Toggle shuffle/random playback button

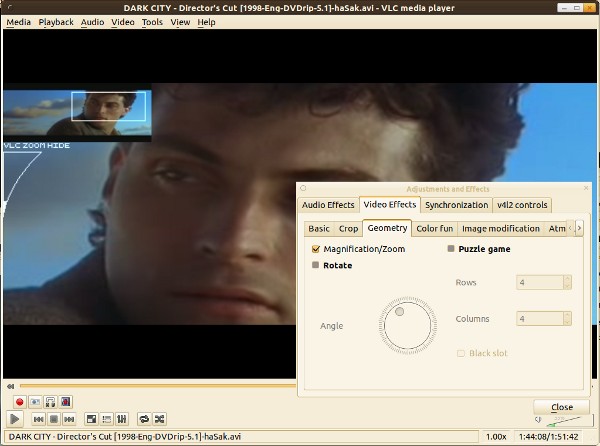tap(160, 419)
